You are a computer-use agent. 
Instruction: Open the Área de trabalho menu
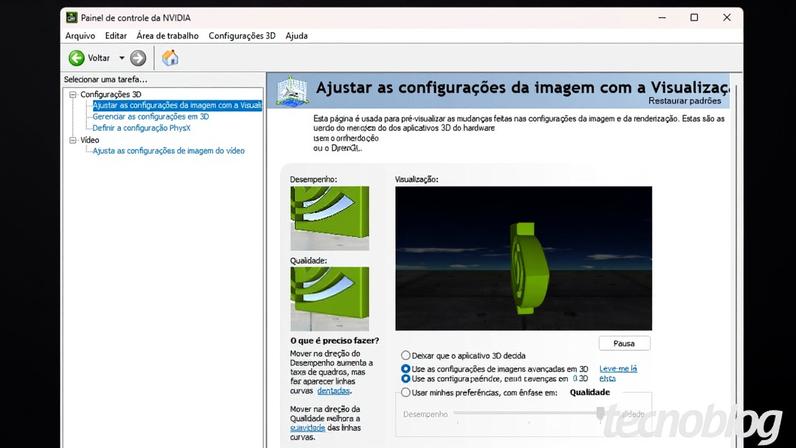point(168,36)
